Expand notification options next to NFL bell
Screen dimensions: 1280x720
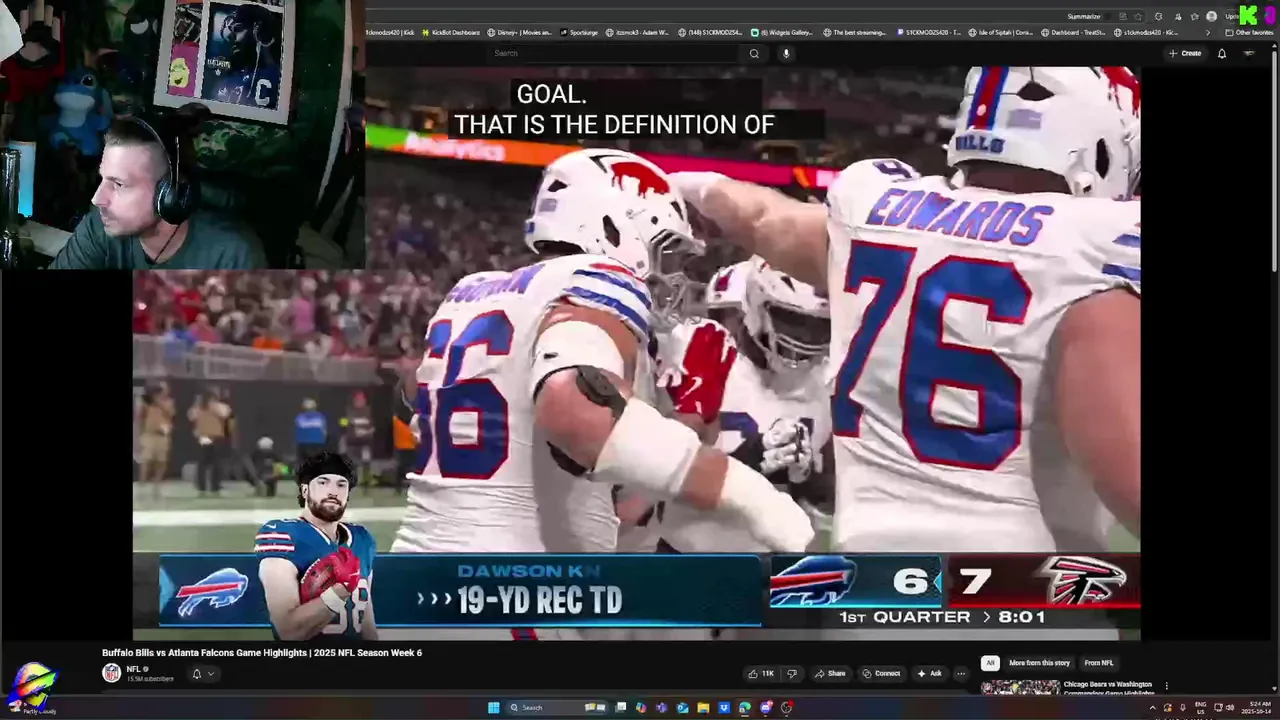click(x=210, y=673)
